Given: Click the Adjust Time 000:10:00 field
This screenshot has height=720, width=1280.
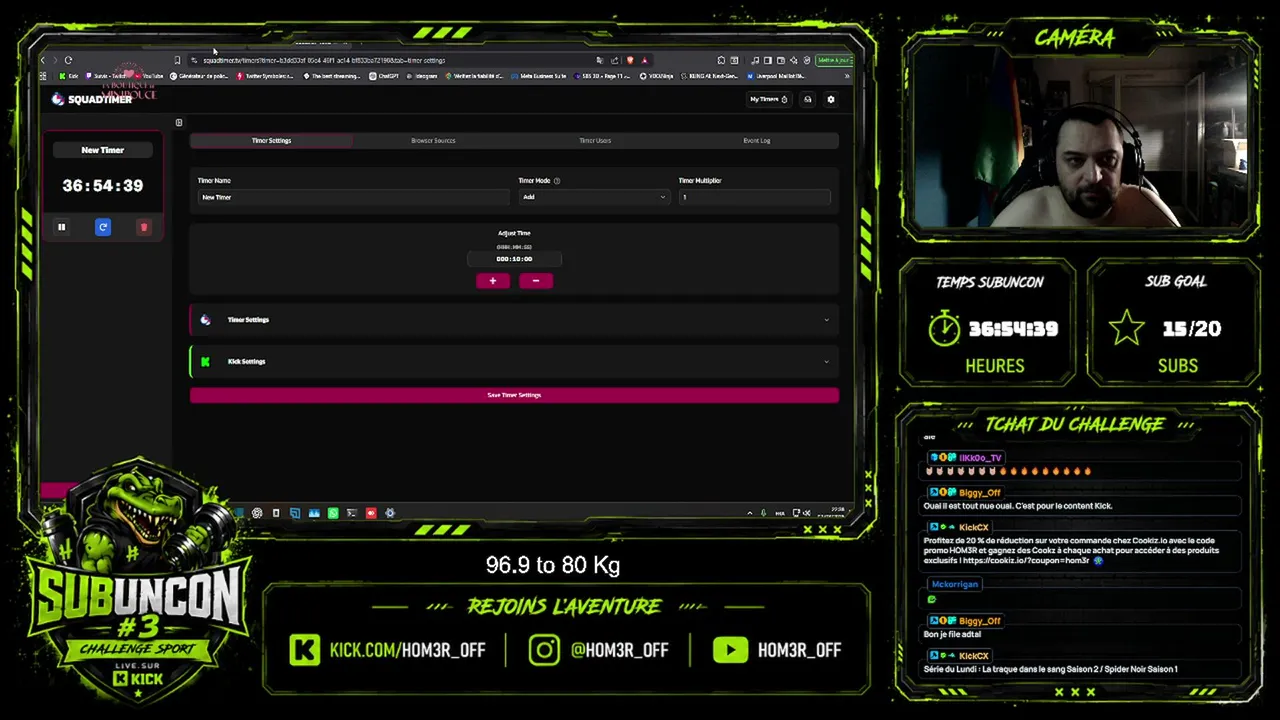Looking at the screenshot, I should 514,259.
